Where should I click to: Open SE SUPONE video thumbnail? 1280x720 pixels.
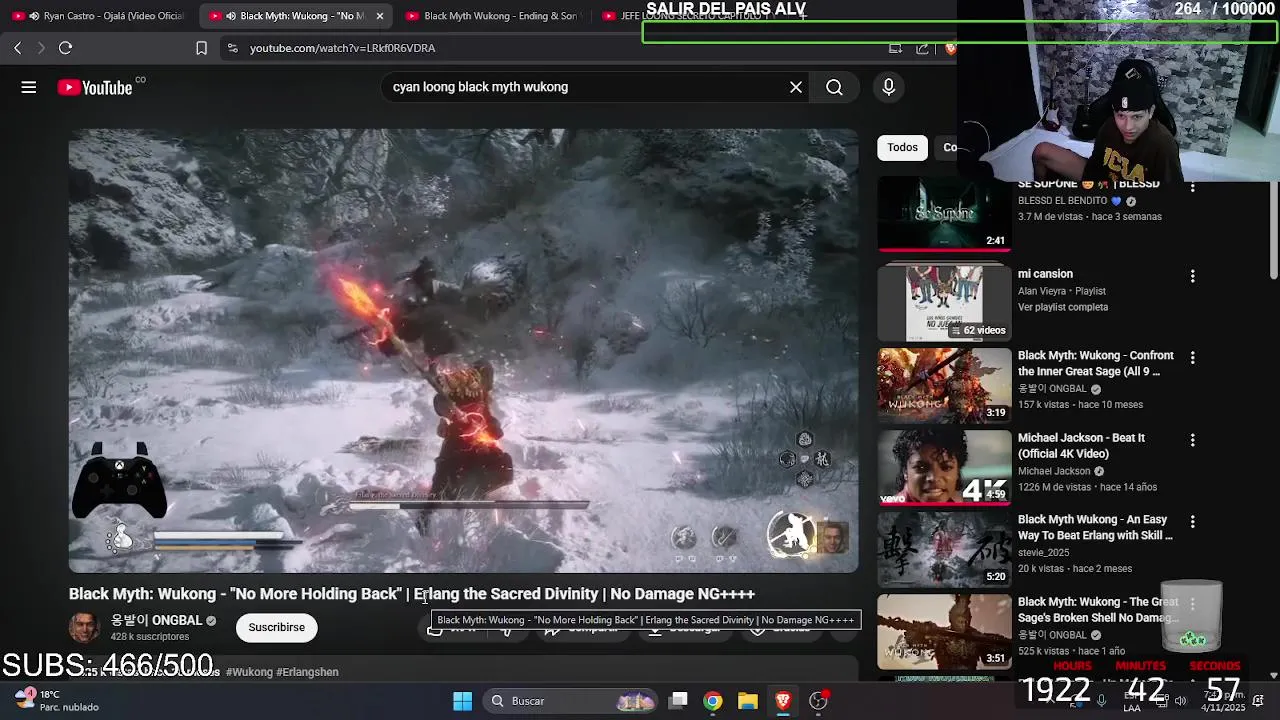click(944, 213)
